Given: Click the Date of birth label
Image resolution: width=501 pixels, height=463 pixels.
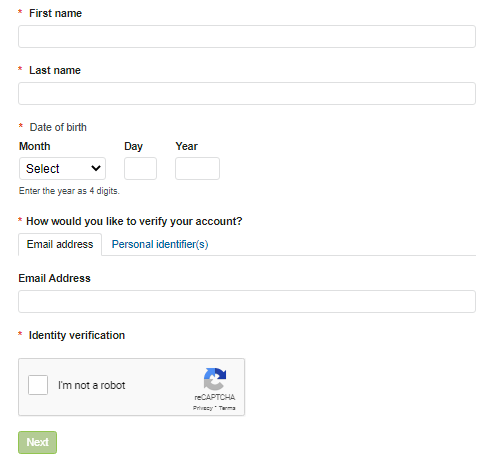Looking at the screenshot, I should point(58,127).
